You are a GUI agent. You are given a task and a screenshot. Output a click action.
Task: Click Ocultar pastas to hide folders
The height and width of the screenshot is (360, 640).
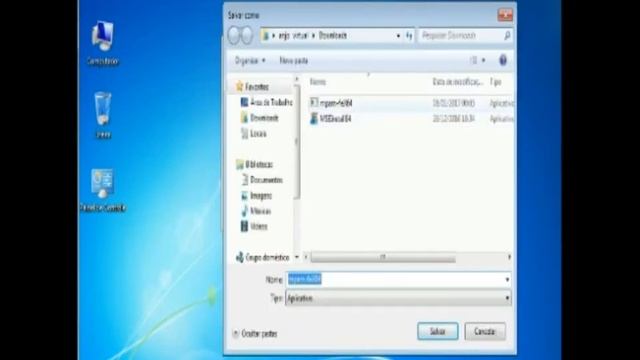(x=255, y=333)
